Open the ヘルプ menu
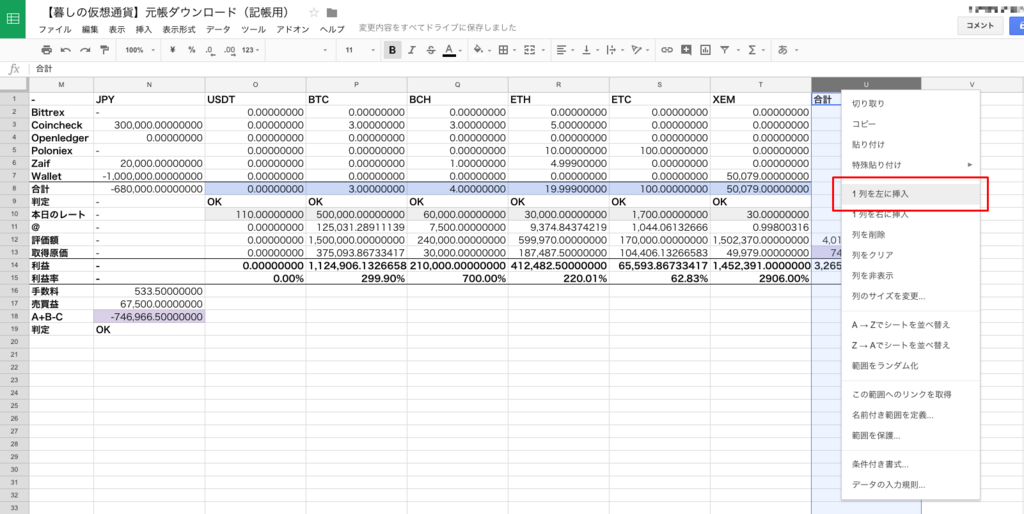Screen dimensions: 1024x514 click(332, 29)
